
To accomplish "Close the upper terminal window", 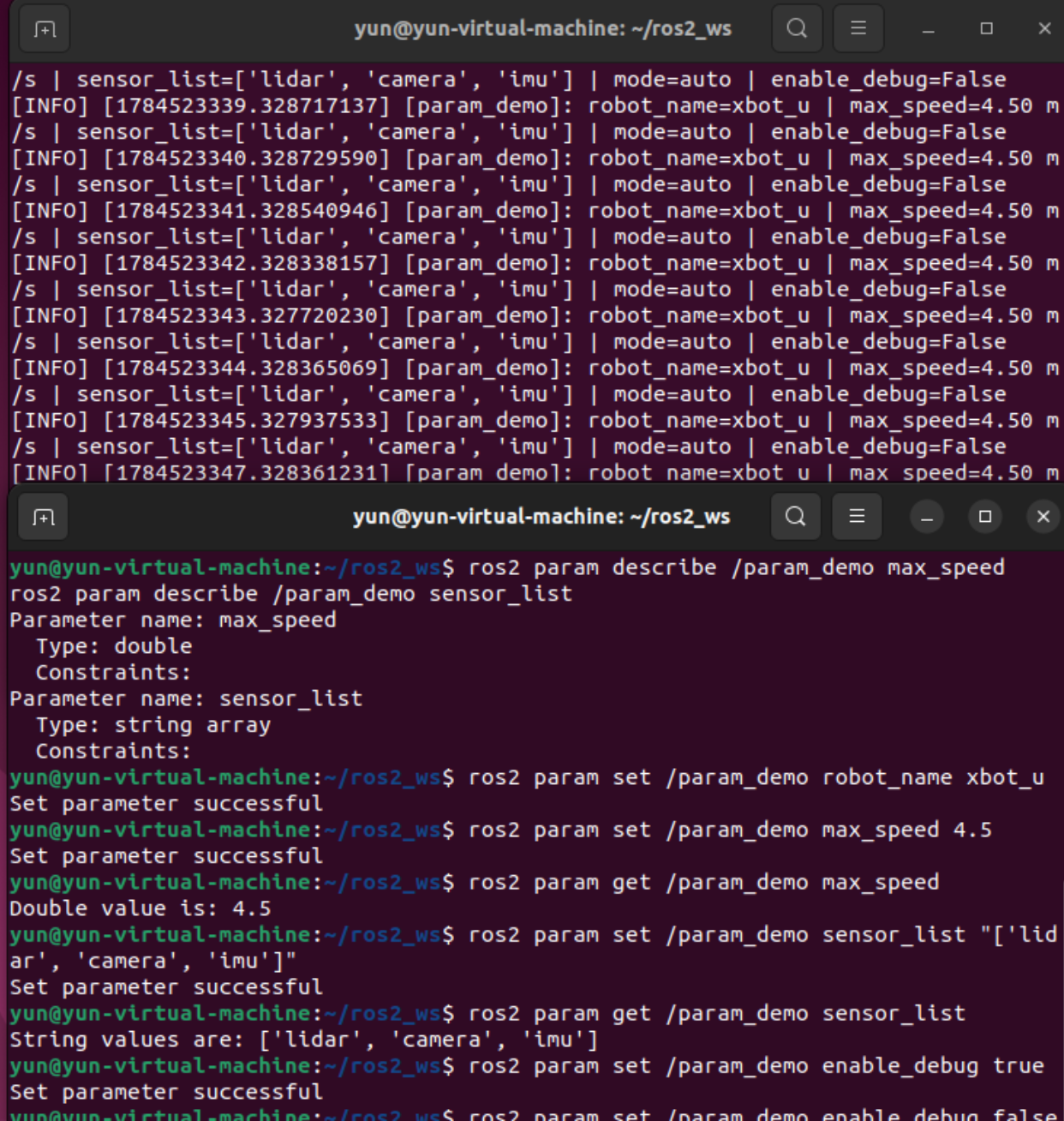I will tap(1044, 29).
